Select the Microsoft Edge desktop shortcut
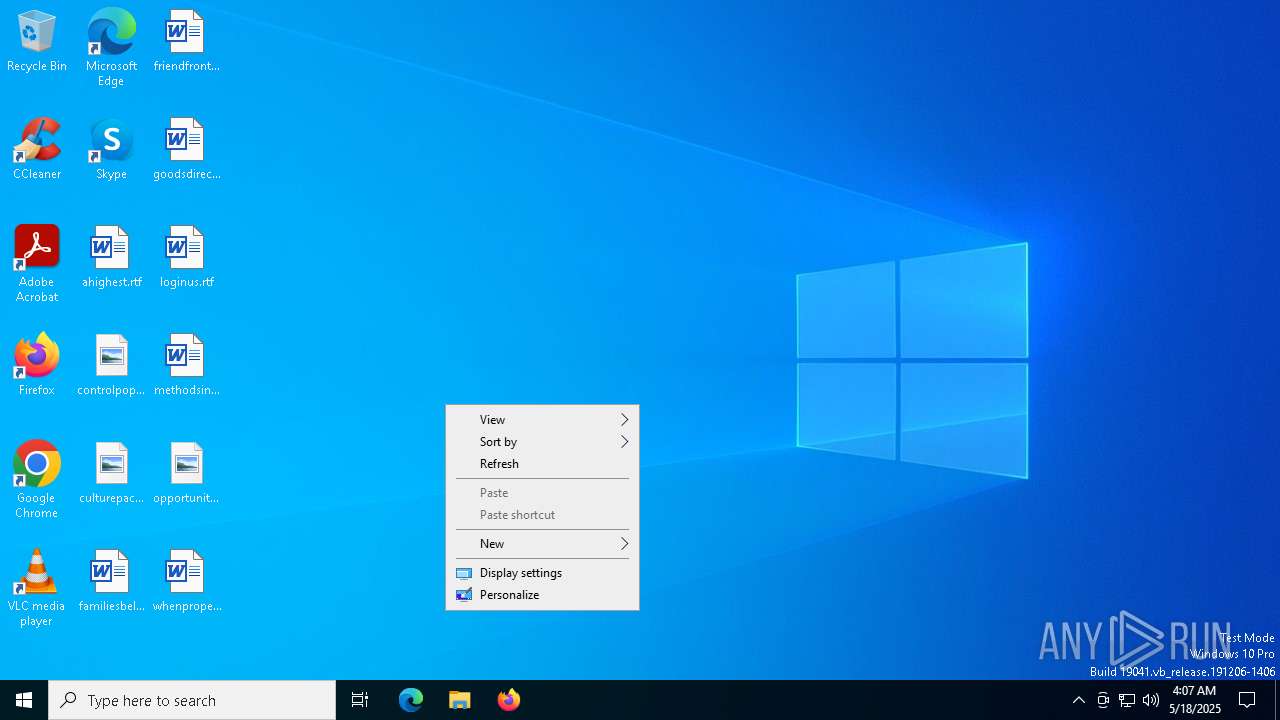 click(x=111, y=48)
